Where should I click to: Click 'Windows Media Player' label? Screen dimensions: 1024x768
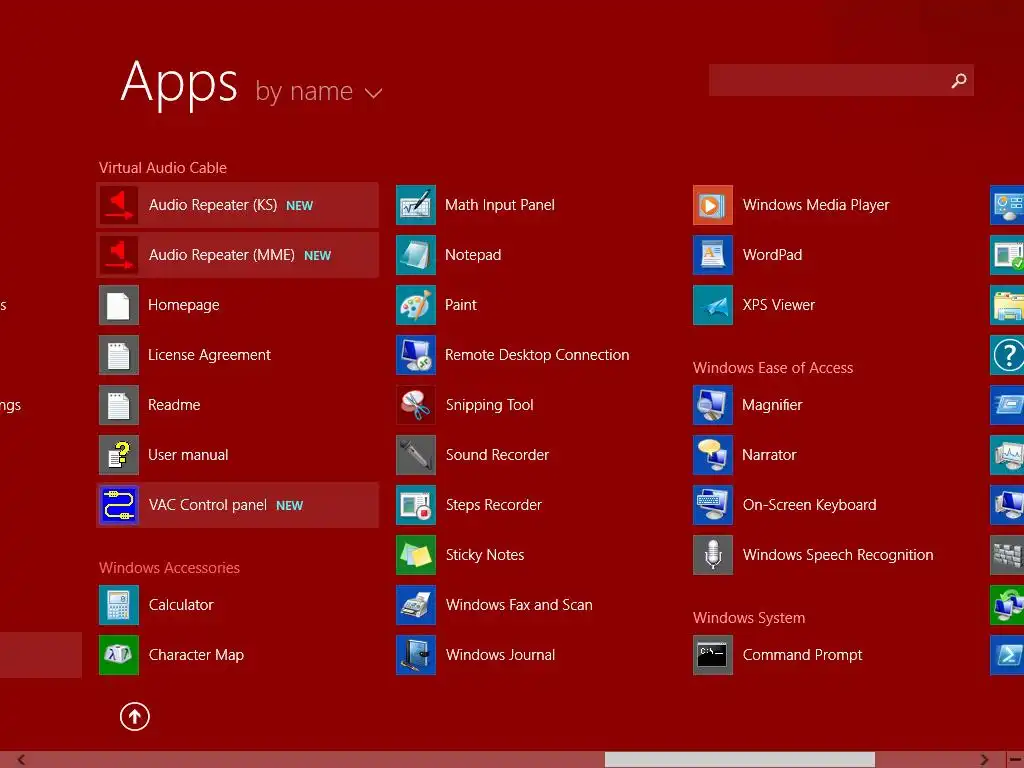coord(816,205)
